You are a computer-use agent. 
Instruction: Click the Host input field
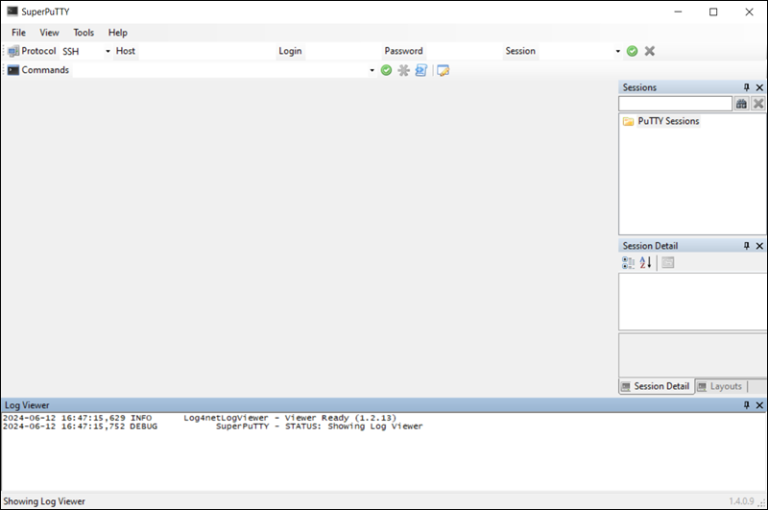click(205, 51)
